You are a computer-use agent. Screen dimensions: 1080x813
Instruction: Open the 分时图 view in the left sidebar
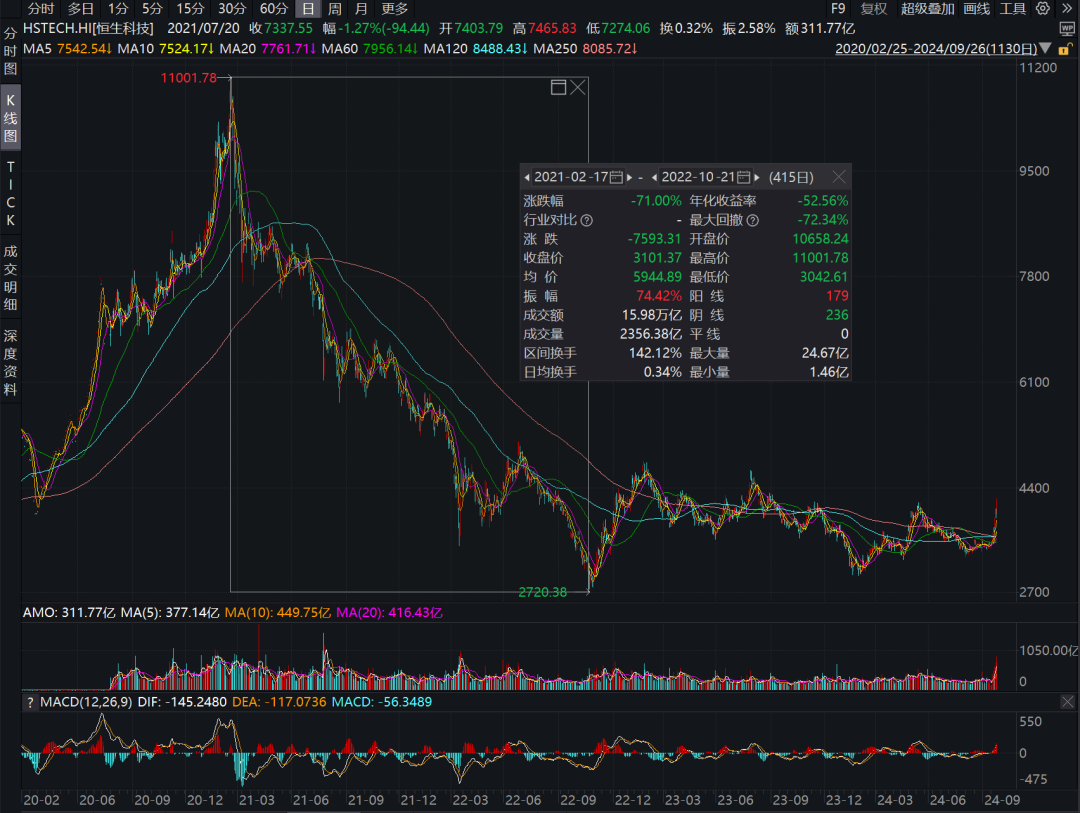coord(10,51)
